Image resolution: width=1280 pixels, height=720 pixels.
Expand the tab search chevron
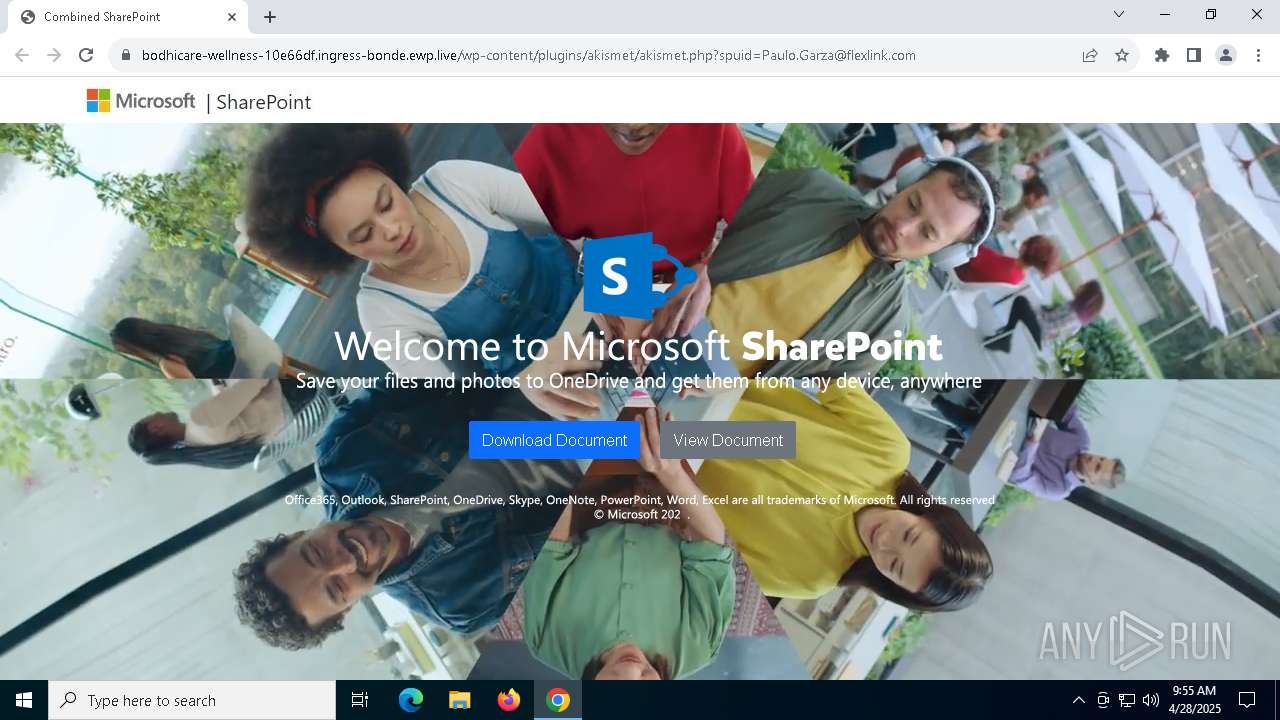point(1119,14)
